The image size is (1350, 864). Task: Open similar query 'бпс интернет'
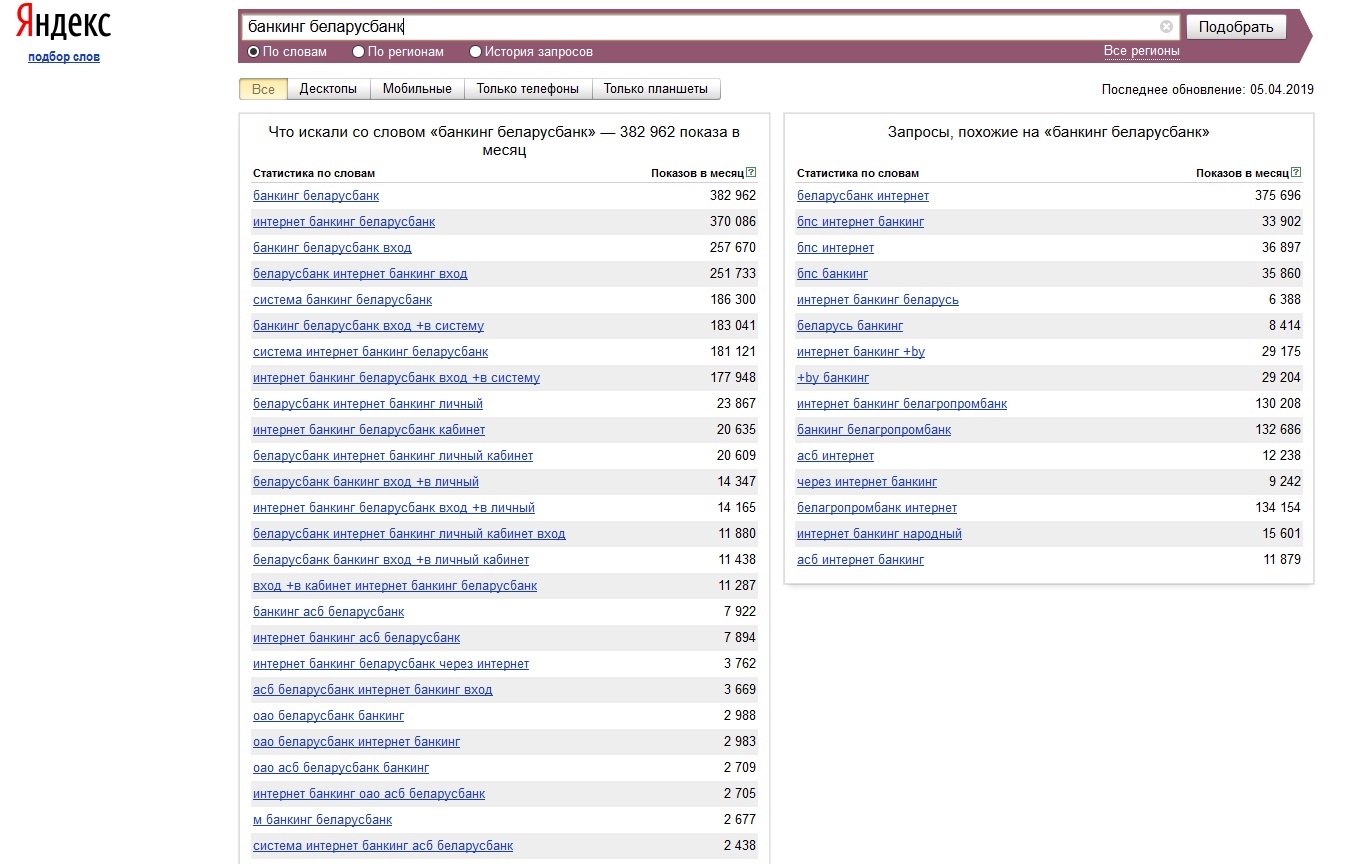click(x=835, y=248)
